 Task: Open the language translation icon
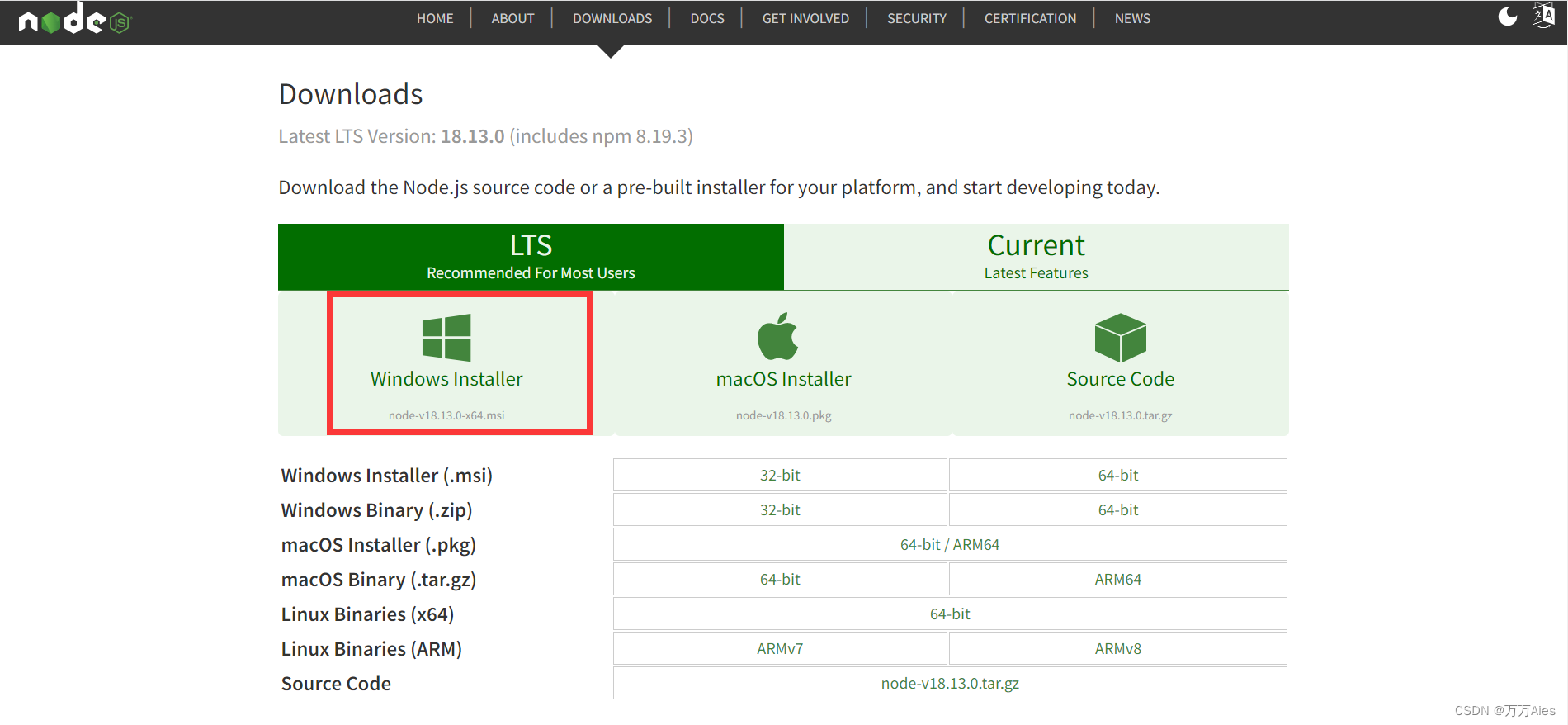point(1543,16)
